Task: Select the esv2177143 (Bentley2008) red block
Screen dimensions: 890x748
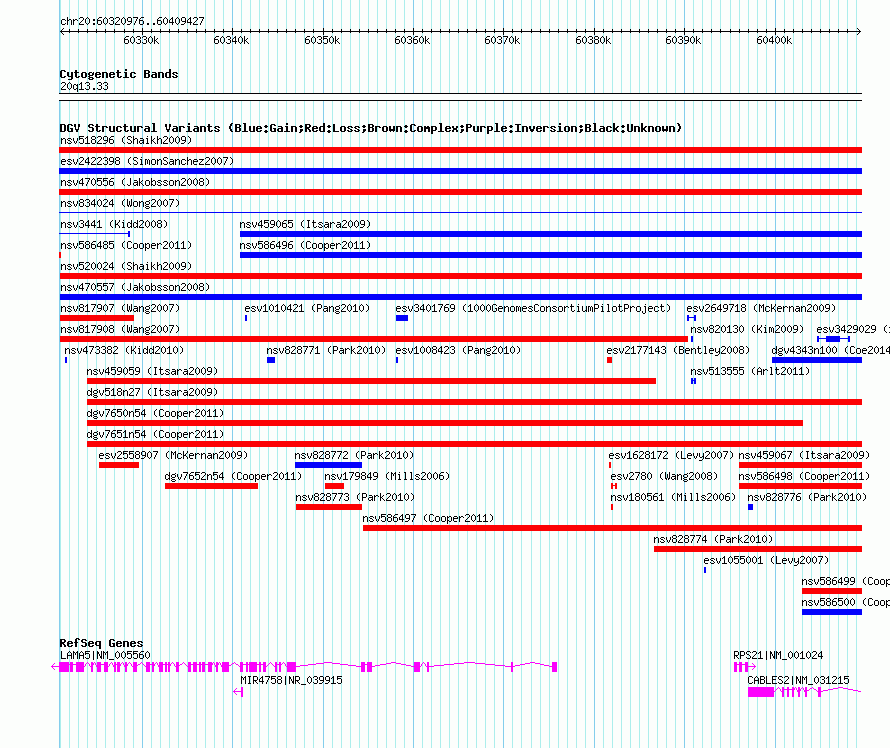Action: [x=610, y=360]
